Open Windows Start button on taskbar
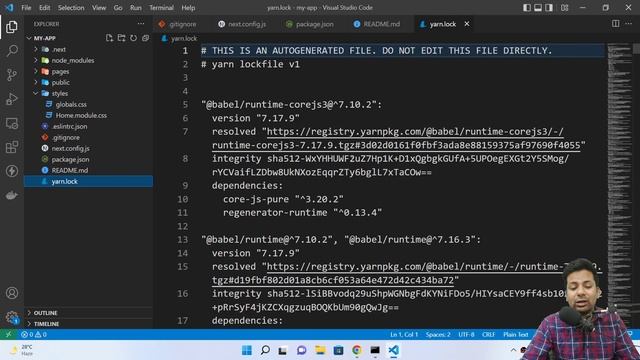The image size is (640, 360). pyautogui.click(x=247, y=350)
